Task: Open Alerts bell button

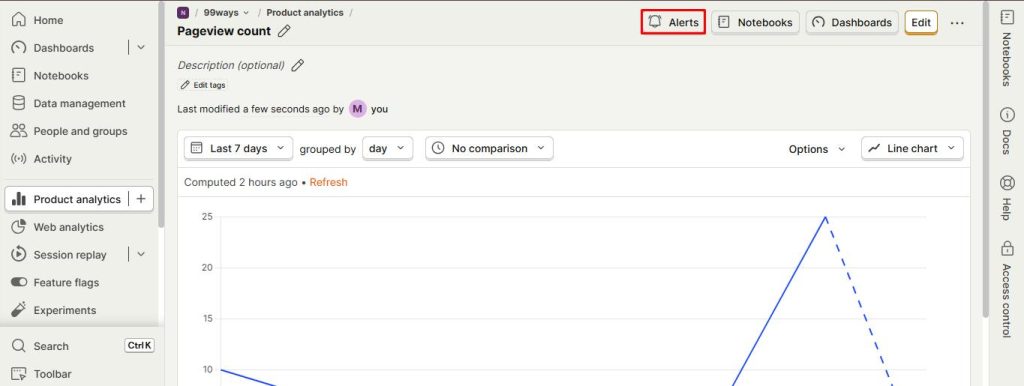Action: (x=673, y=22)
